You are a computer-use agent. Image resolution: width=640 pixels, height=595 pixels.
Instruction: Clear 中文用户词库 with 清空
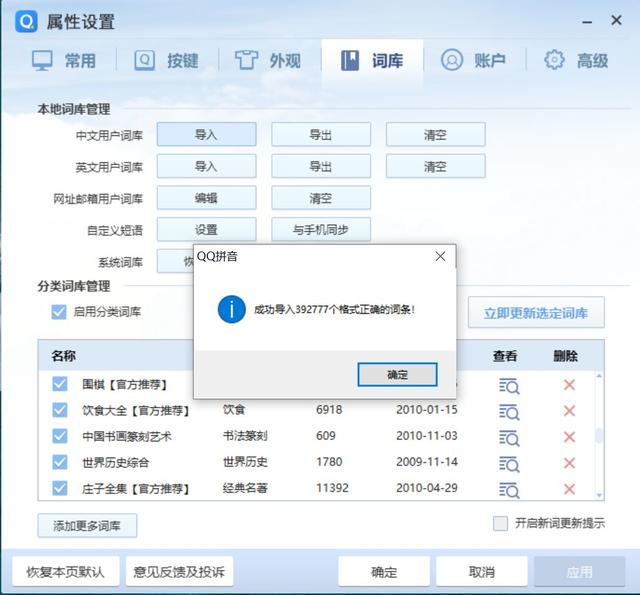(x=436, y=134)
